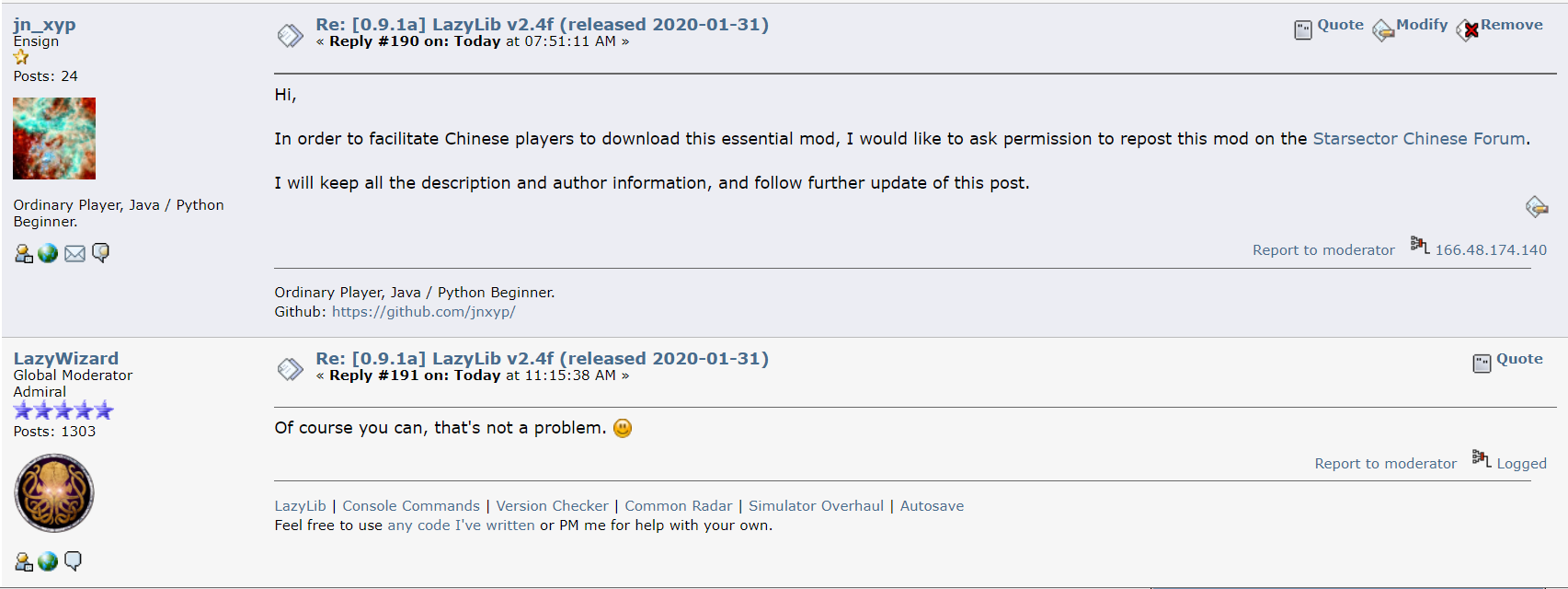This screenshot has width=1568, height=589.
Task: Open jn_xyp's website globe icon
Action: coord(48,253)
